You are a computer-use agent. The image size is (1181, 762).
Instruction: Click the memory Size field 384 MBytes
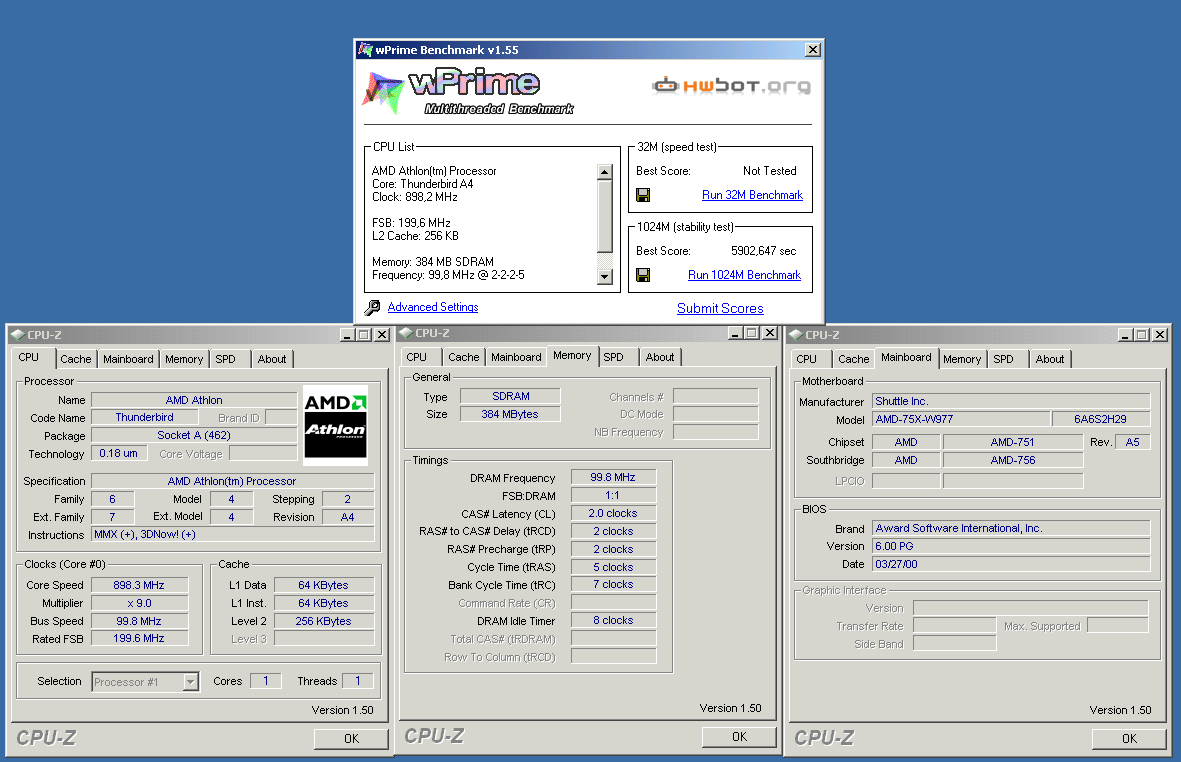coord(511,414)
